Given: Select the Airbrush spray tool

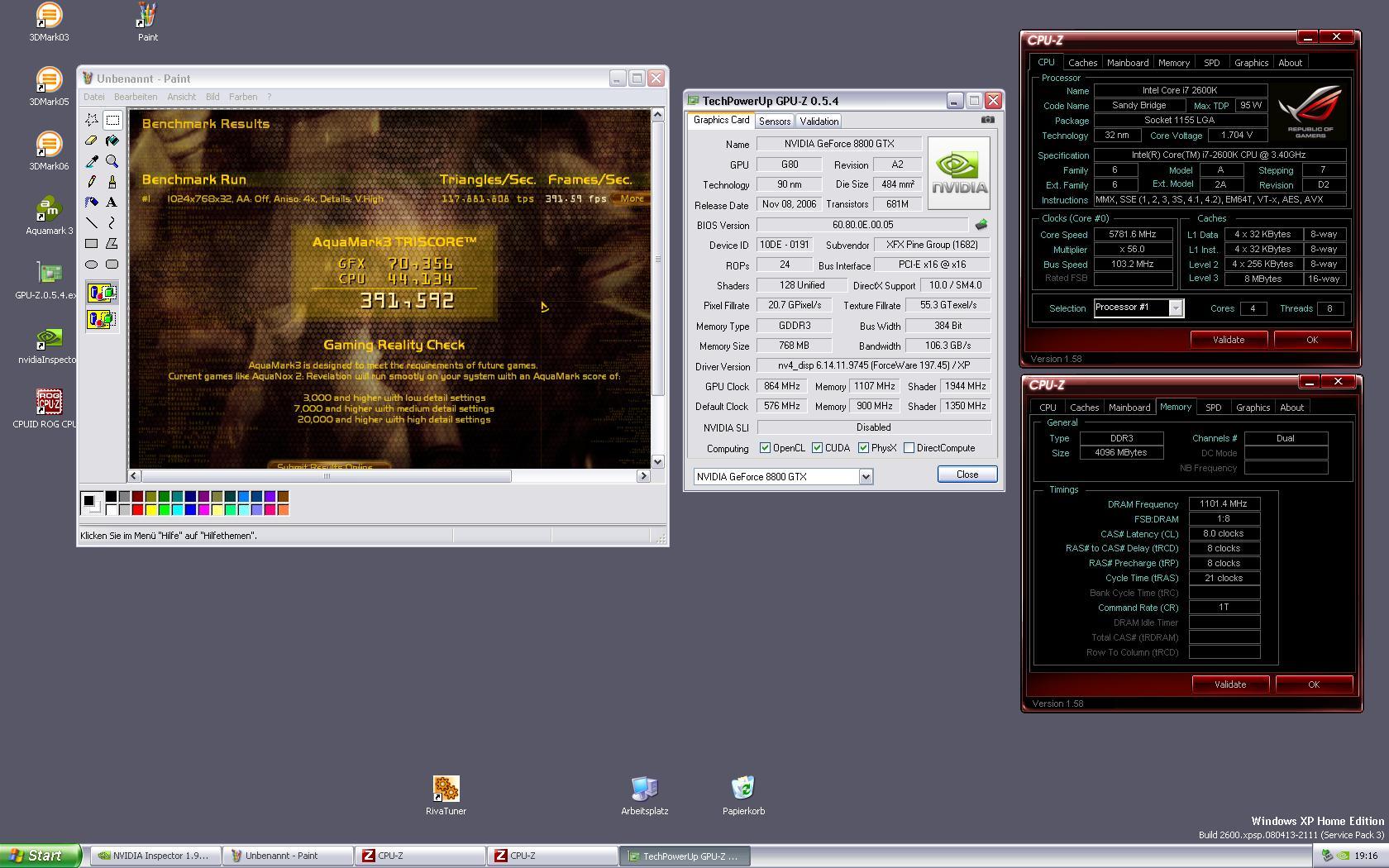Looking at the screenshot, I should [92, 203].
